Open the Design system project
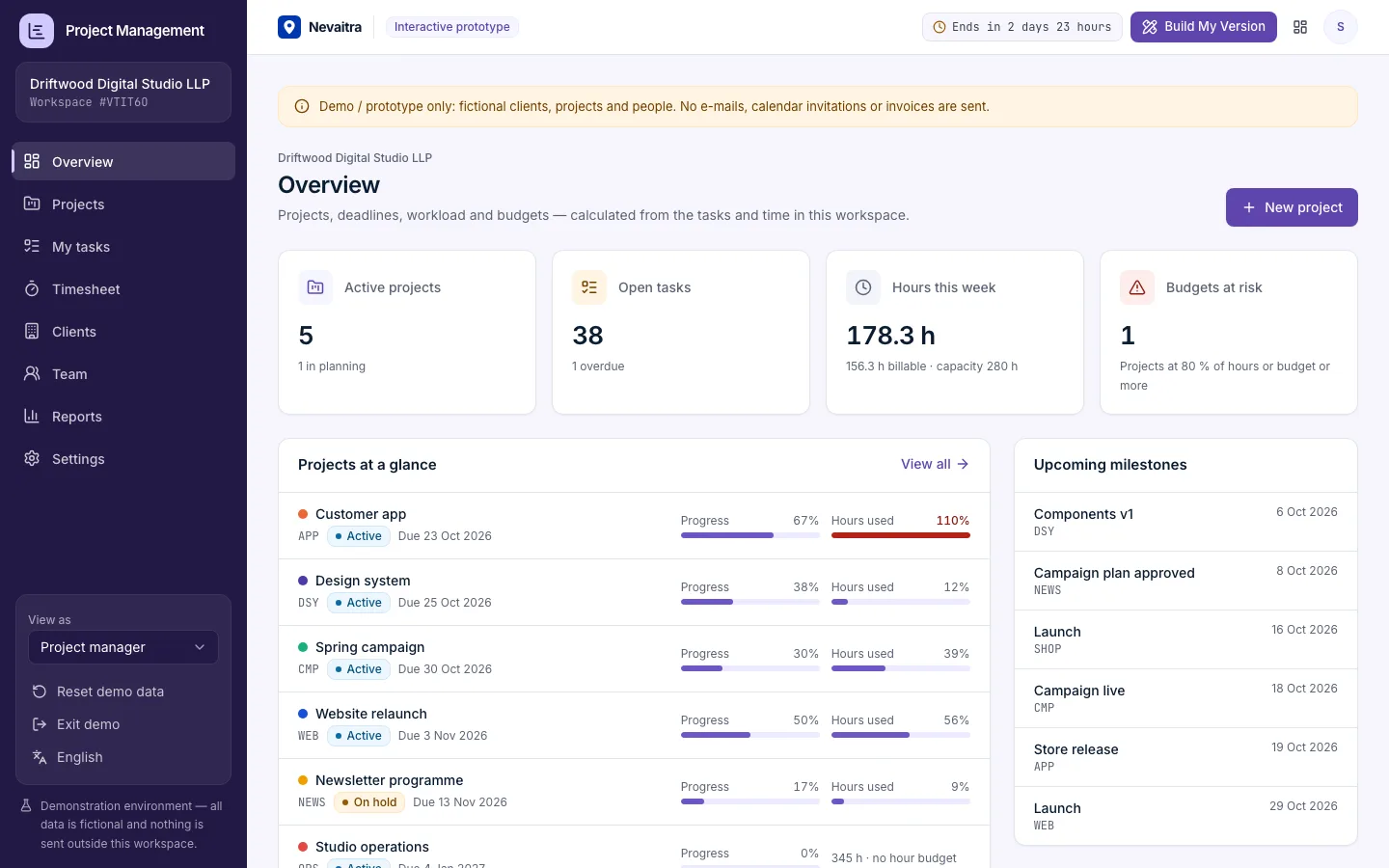 pyautogui.click(x=363, y=581)
